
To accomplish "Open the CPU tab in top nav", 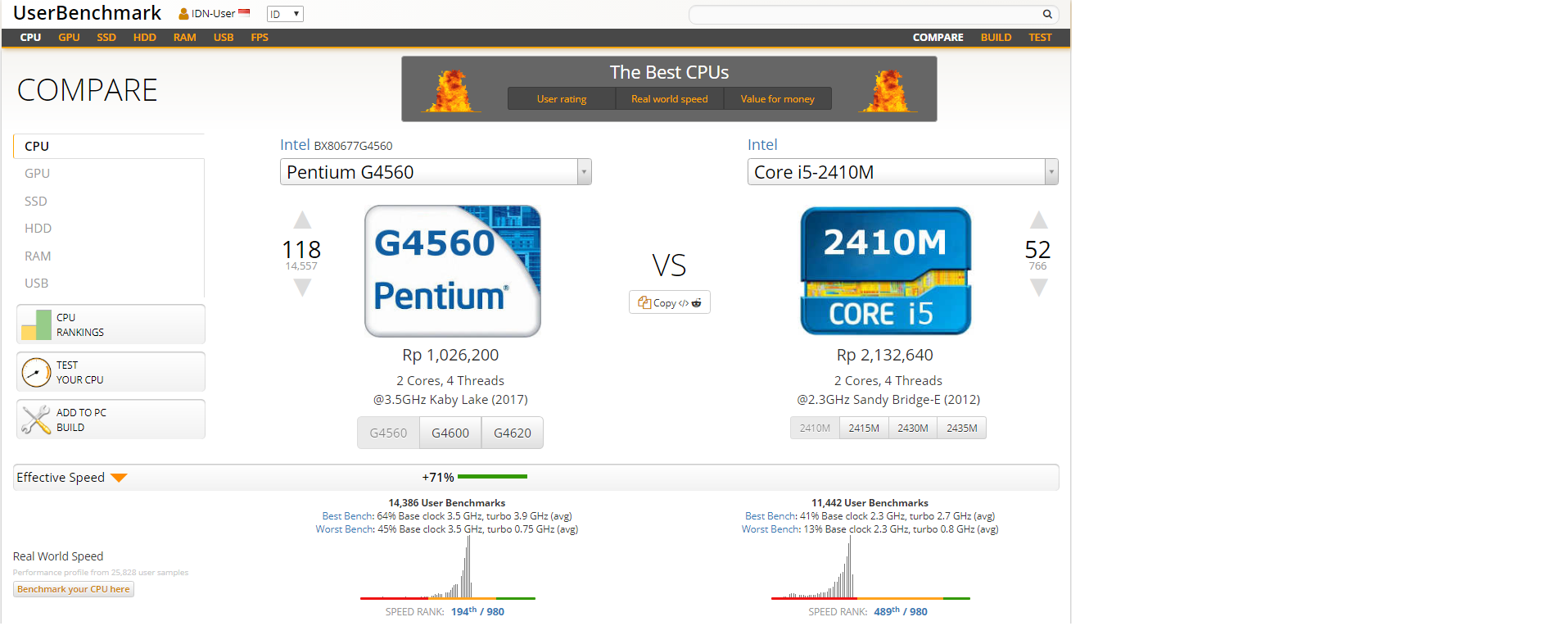I will pyautogui.click(x=30, y=38).
